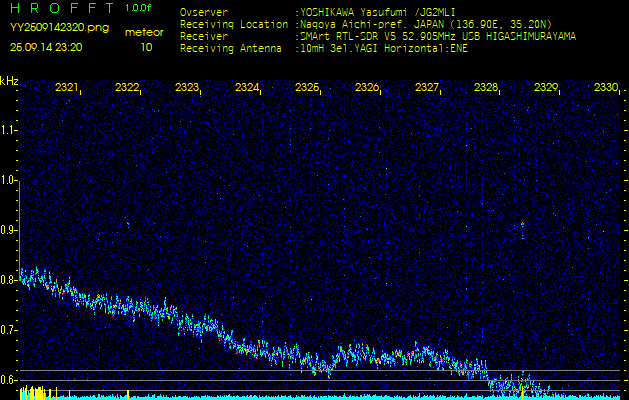Click the yellow meteor label
The height and width of the screenshot is (400, 629).
(146, 32)
